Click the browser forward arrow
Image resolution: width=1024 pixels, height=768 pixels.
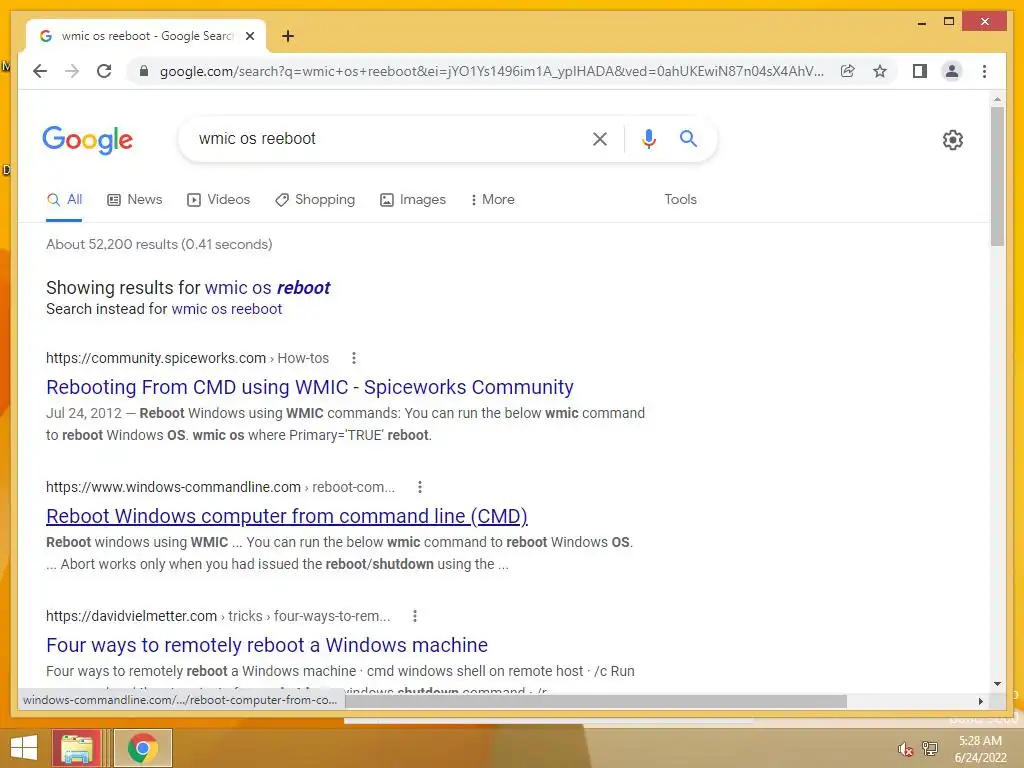pos(72,71)
